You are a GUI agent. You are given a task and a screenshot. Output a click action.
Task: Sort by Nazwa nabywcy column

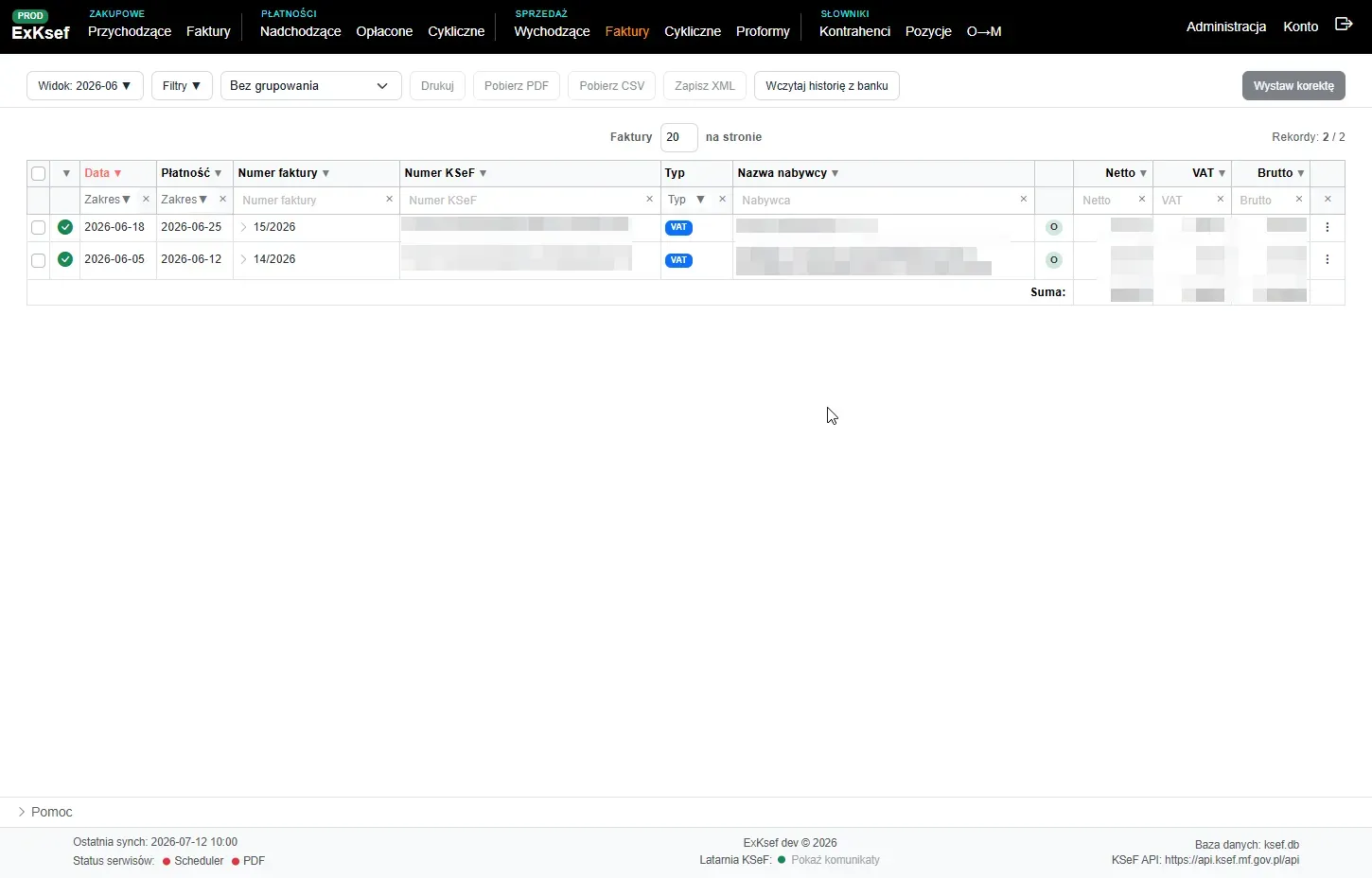(x=788, y=173)
